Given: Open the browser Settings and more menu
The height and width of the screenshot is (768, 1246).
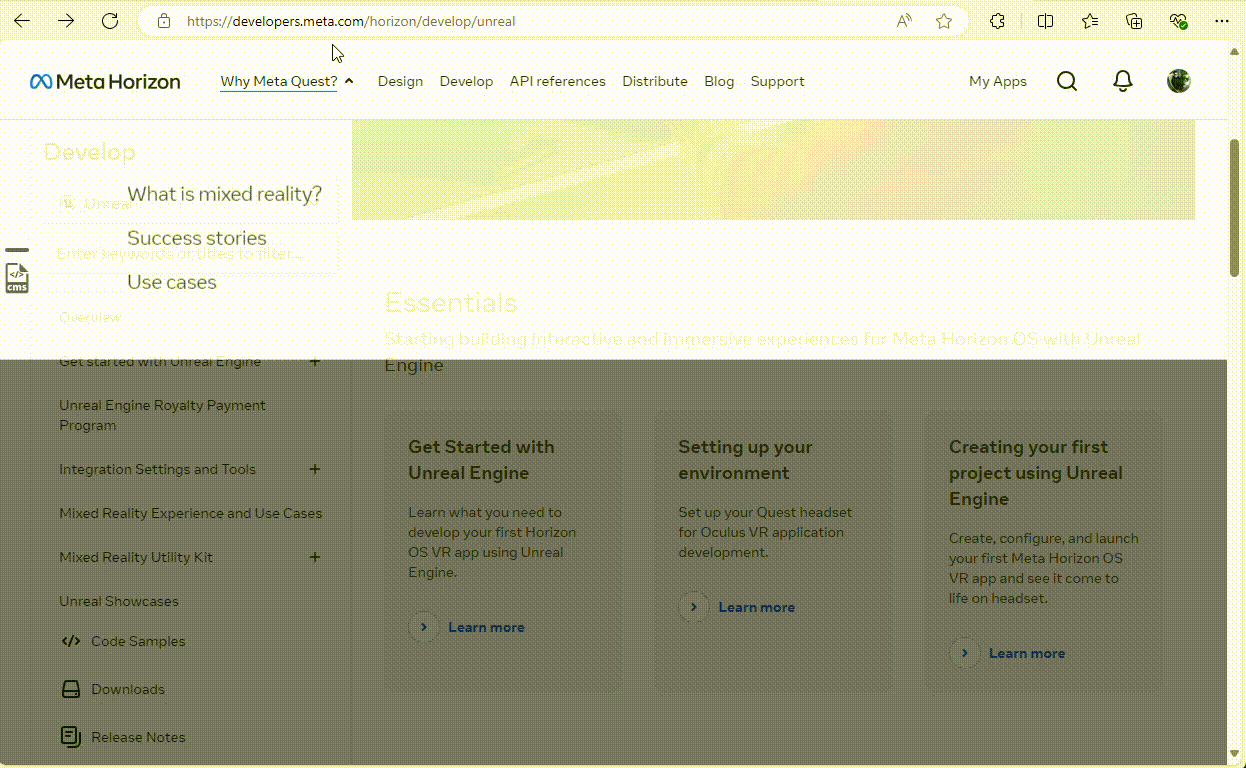Looking at the screenshot, I should click(x=1222, y=21).
